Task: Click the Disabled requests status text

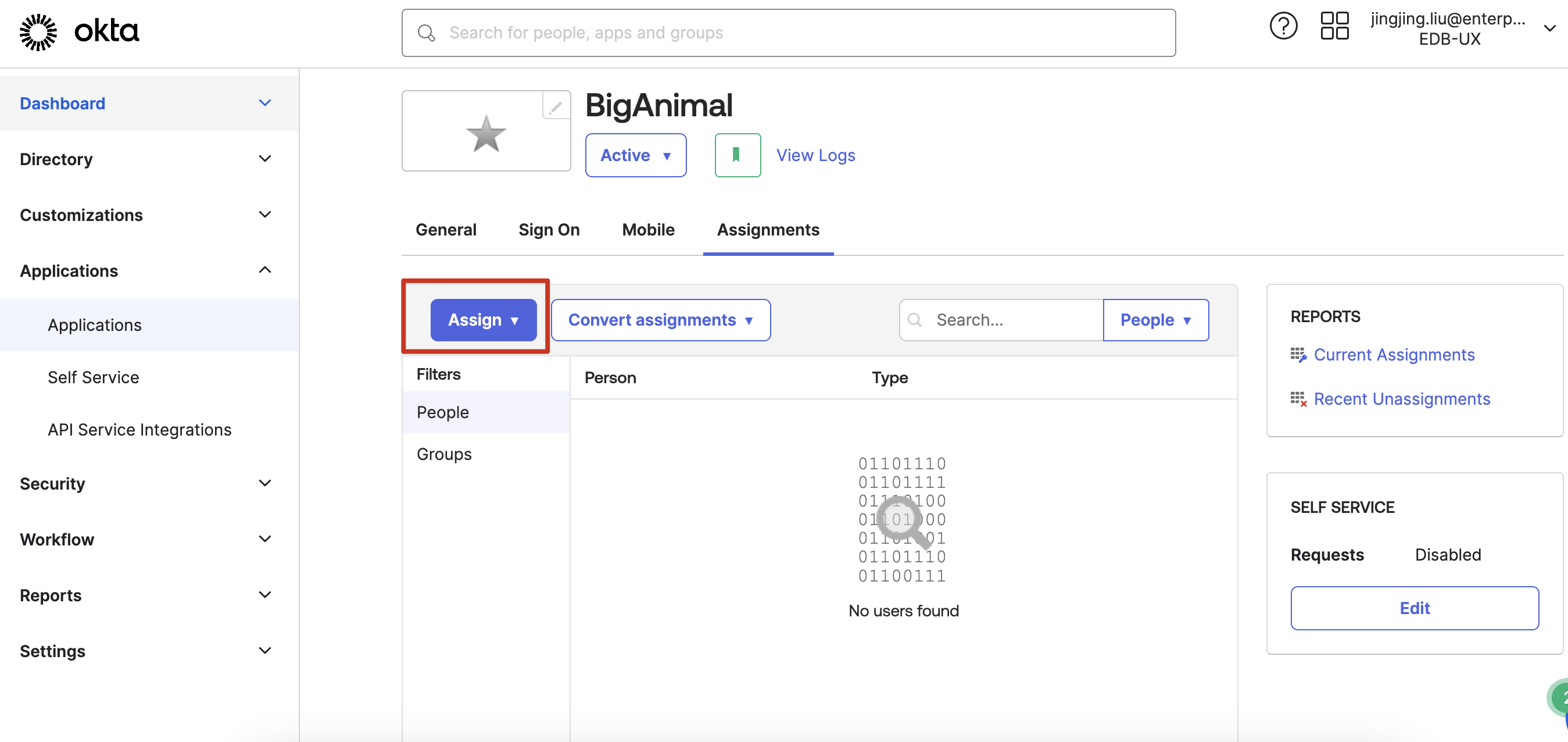Action: tap(1448, 555)
